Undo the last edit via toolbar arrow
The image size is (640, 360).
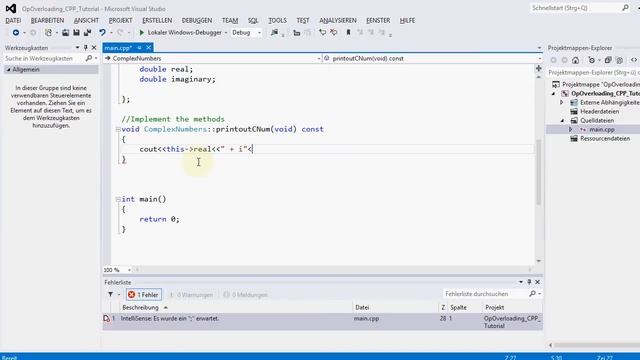pyautogui.click(x=102, y=33)
